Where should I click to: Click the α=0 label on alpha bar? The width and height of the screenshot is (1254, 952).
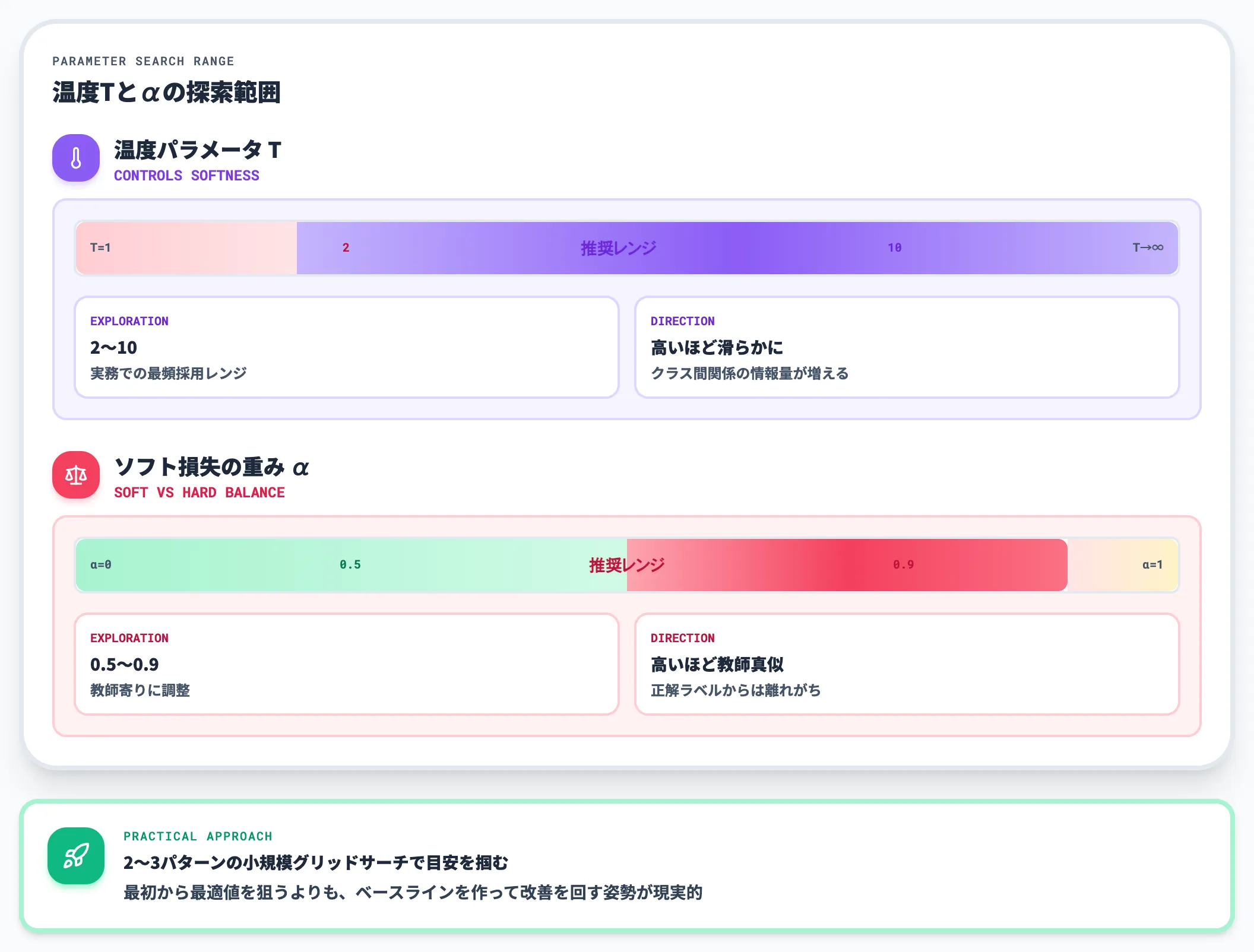[x=101, y=564]
